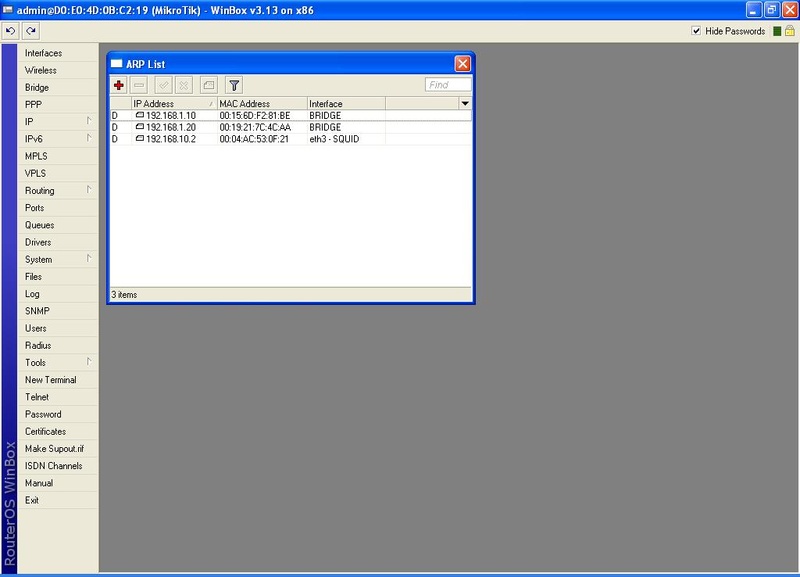
Task: Sort by the Interface column header
Action: (x=346, y=104)
